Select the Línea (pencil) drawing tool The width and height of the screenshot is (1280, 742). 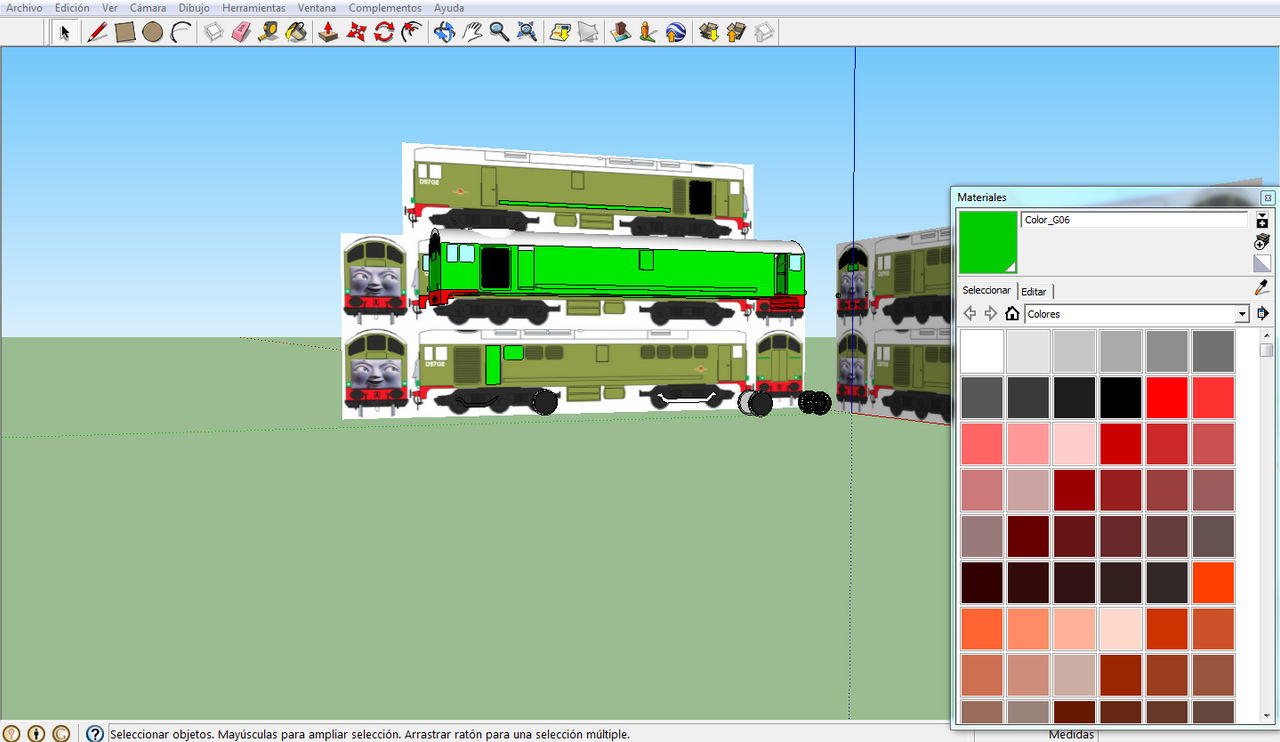click(94, 31)
